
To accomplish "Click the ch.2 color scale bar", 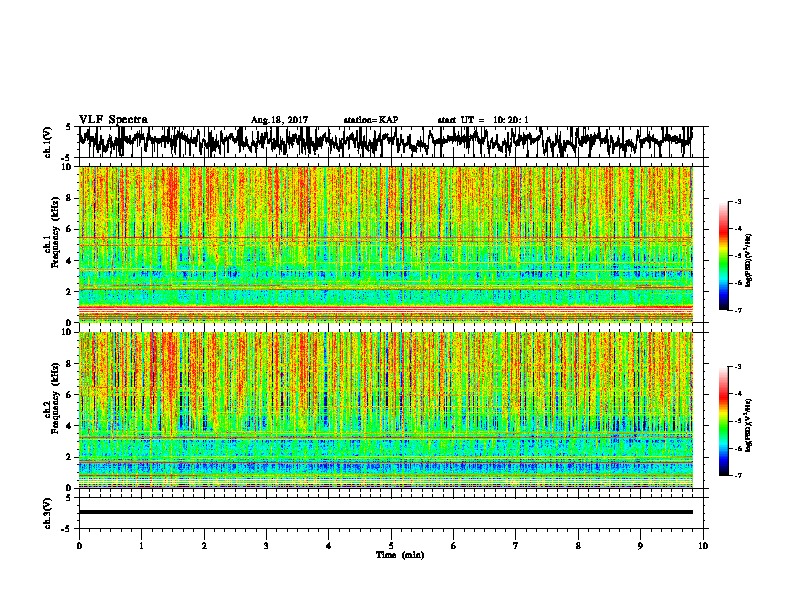I will [x=724, y=421].
